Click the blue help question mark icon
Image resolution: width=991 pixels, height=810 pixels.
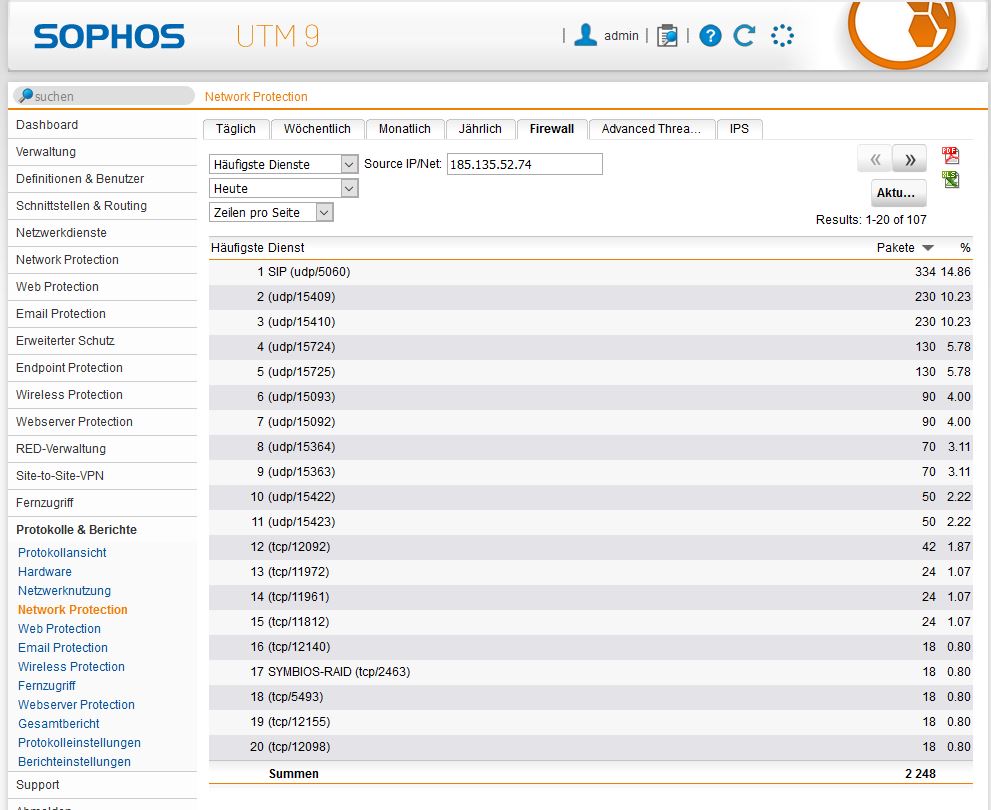pos(710,36)
